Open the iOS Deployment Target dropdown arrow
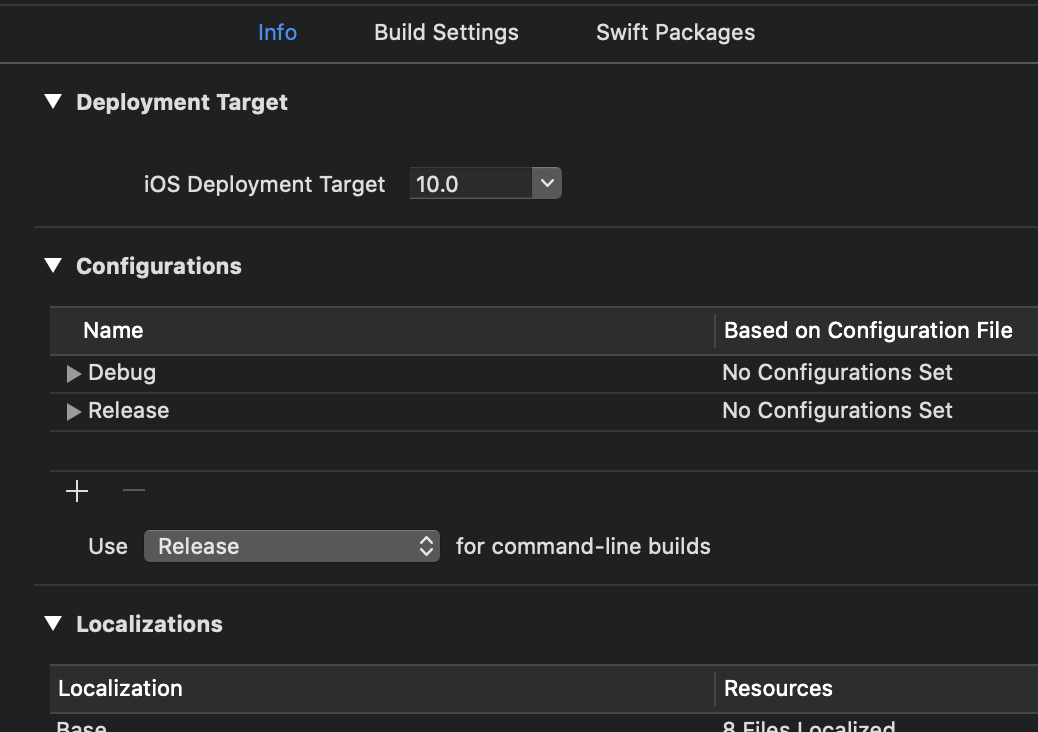 tap(546, 184)
